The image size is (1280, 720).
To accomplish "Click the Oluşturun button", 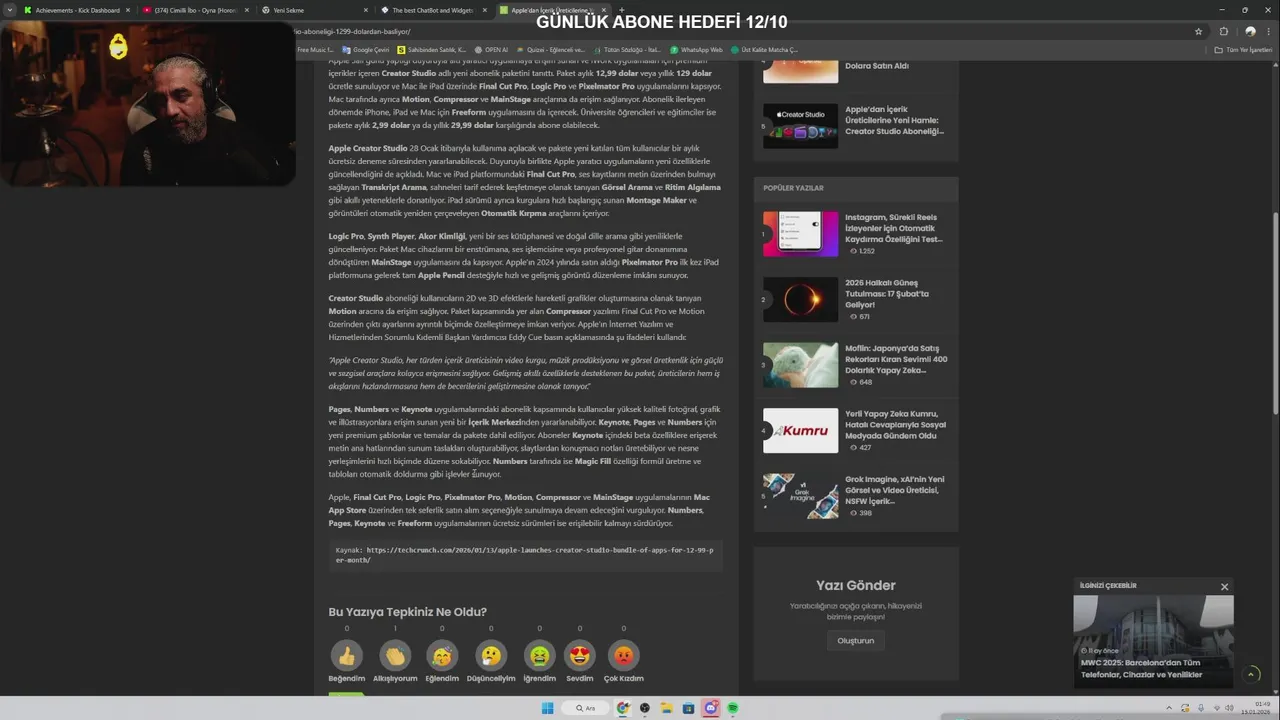I will tap(855, 640).
